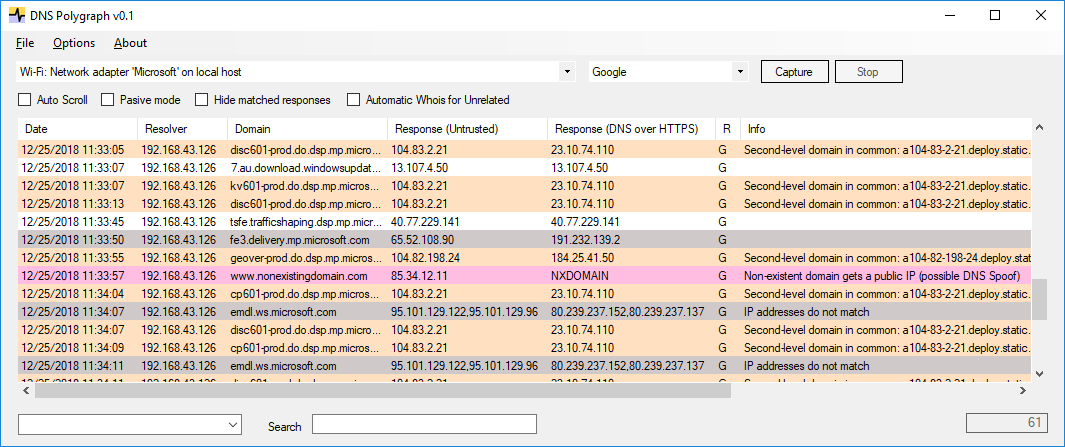Toggle the Pasive mode checkbox
The height and width of the screenshot is (447, 1065).
click(x=109, y=100)
